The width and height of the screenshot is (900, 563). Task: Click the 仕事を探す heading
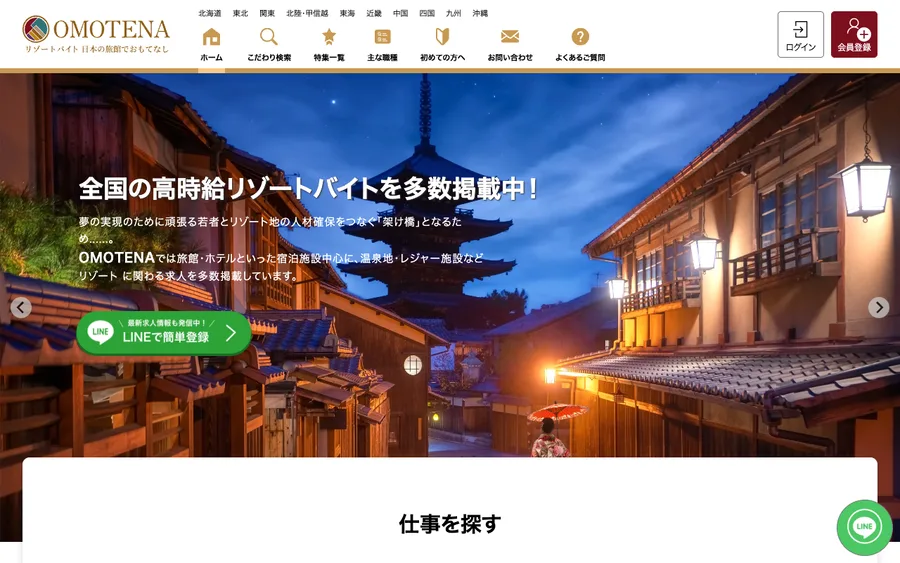click(450, 524)
